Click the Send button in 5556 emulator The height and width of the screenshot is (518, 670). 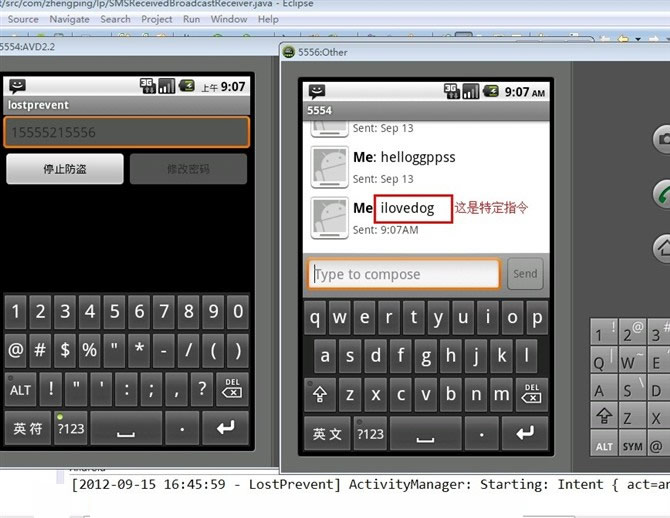tap(525, 274)
